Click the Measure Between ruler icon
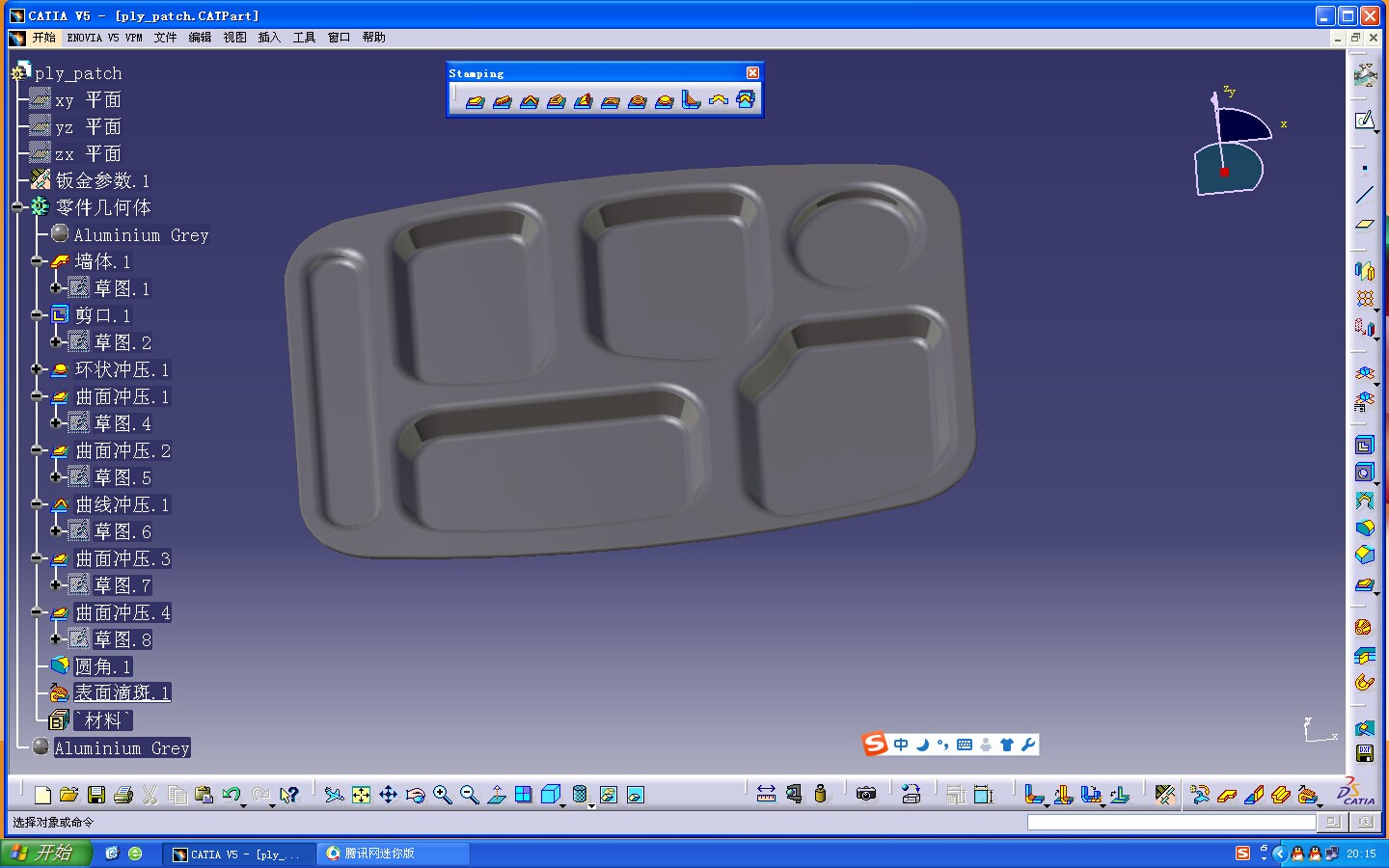Viewport: 1389px width, 868px height. point(766,795)
